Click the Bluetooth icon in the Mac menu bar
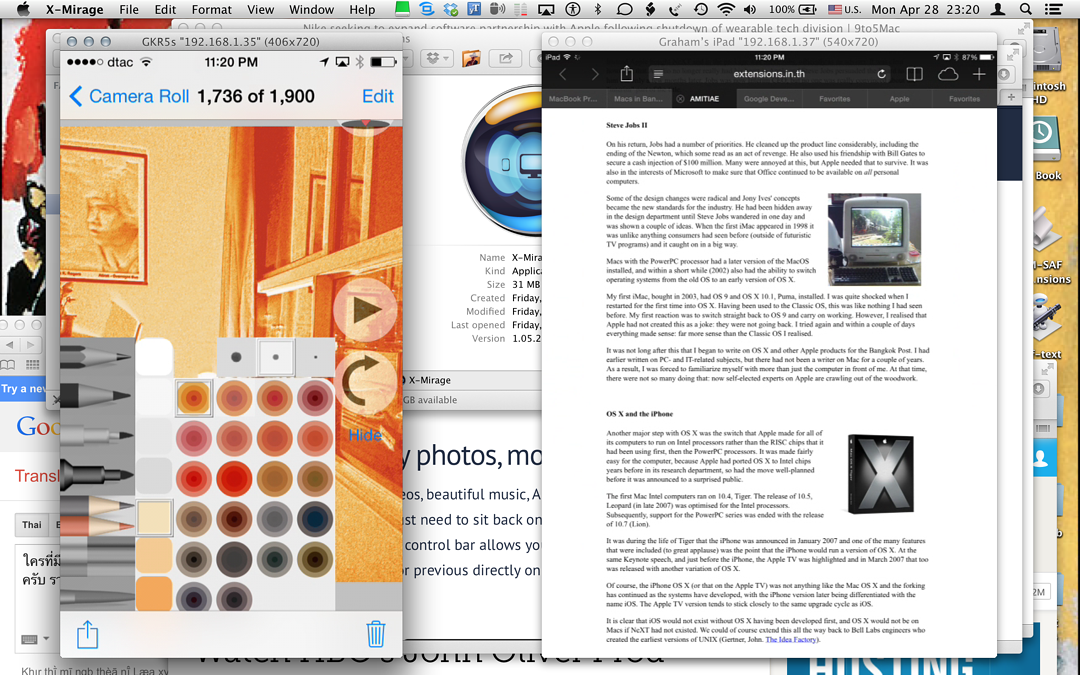 [x=598, y=10]
